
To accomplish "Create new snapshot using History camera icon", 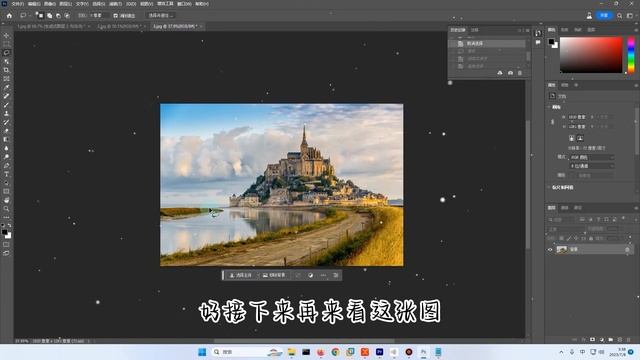I will [x=510, y=73].
